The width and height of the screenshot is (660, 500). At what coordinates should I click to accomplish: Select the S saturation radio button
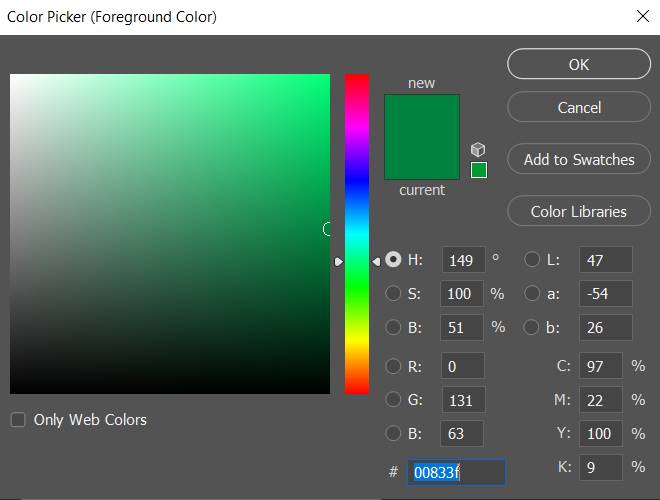click(393, 293)
